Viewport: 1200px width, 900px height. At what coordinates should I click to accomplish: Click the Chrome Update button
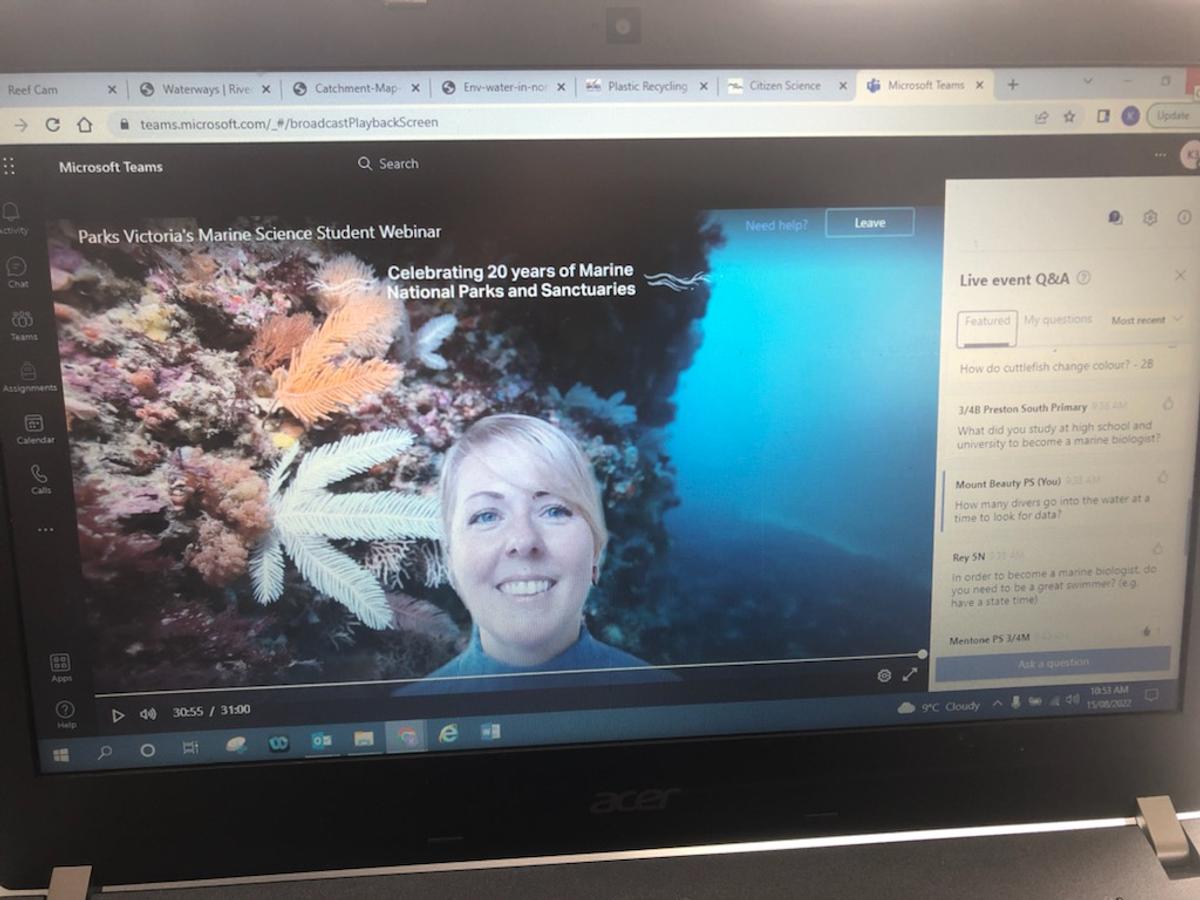click(1172, 115)
